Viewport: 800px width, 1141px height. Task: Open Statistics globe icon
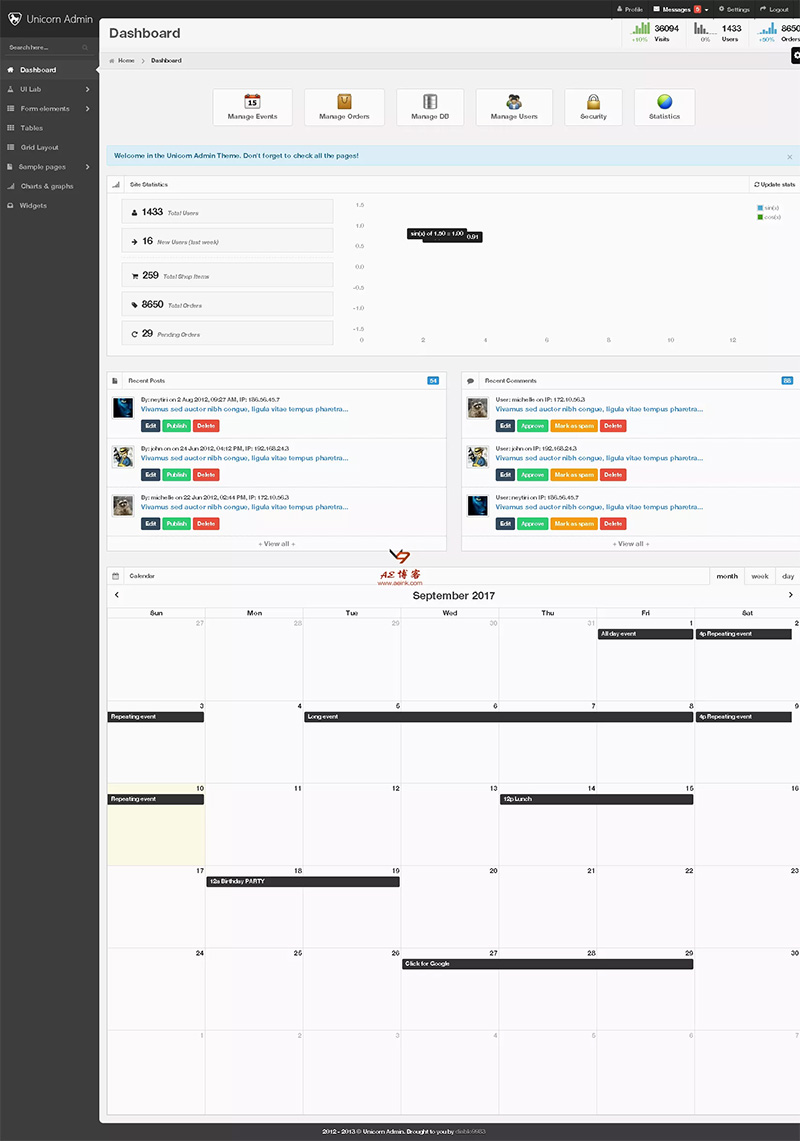[665, 101]
